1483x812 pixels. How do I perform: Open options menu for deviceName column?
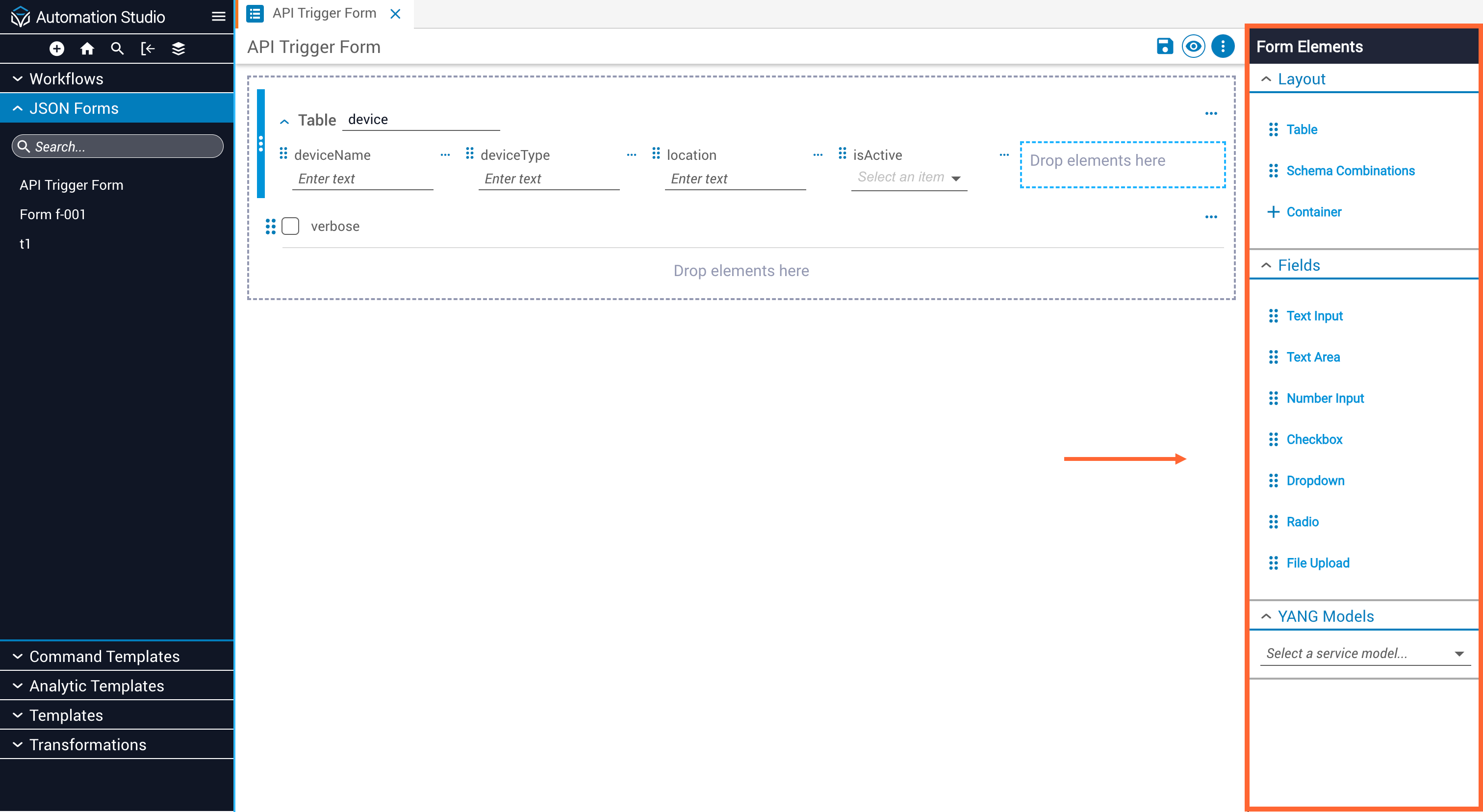tap(445, 155)
